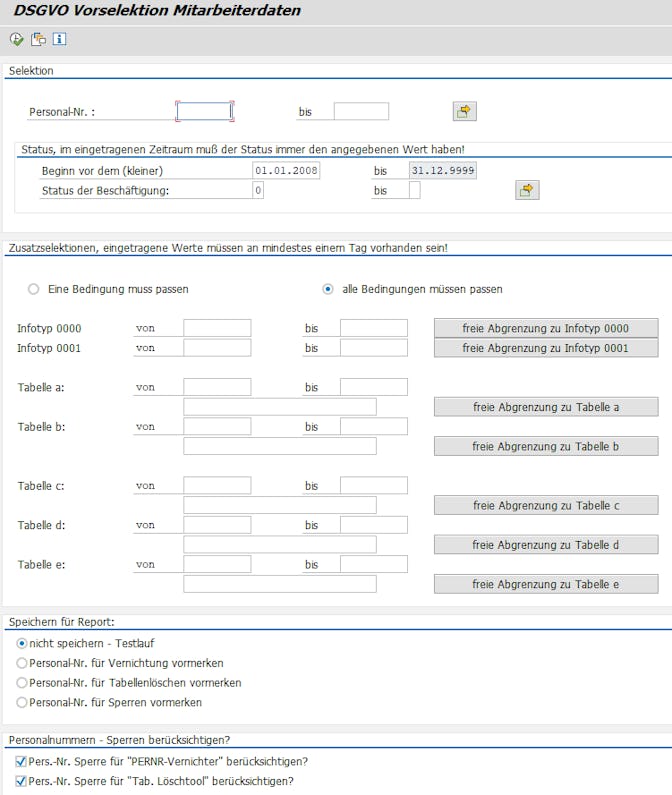Open 'freie Abgrenzung zu Tabelle c'
Image resolution: width=672 pixels, height=795 pixels.
click(x=546, y=505)
